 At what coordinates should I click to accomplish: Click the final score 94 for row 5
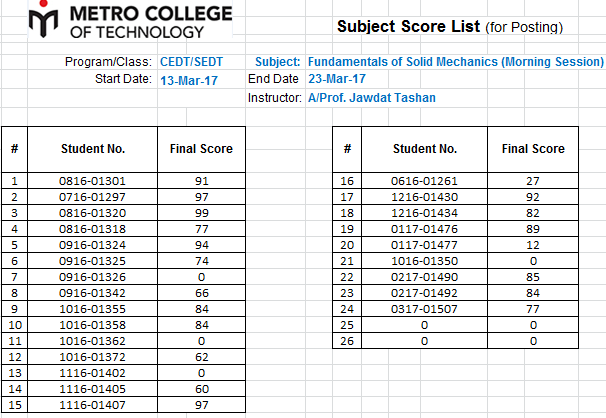pos(202,245)
